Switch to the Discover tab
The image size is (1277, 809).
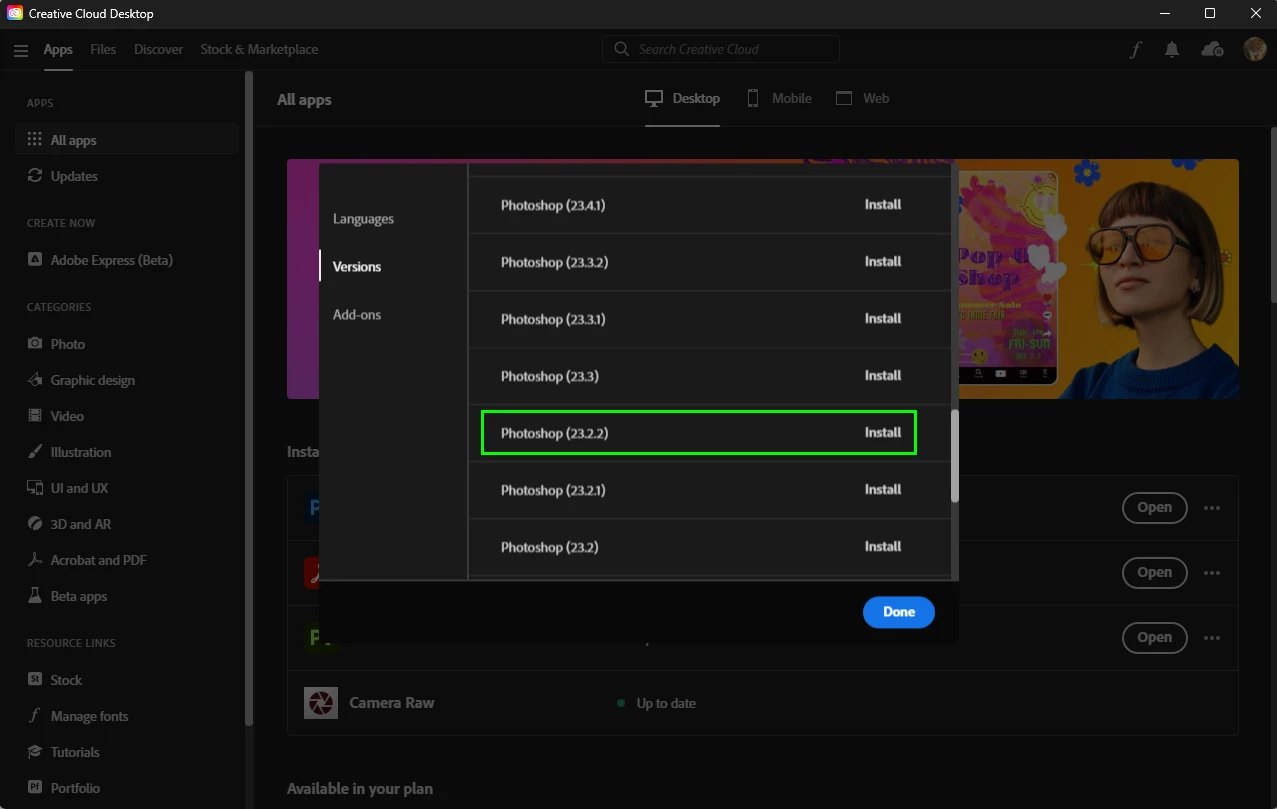point(158,49)
